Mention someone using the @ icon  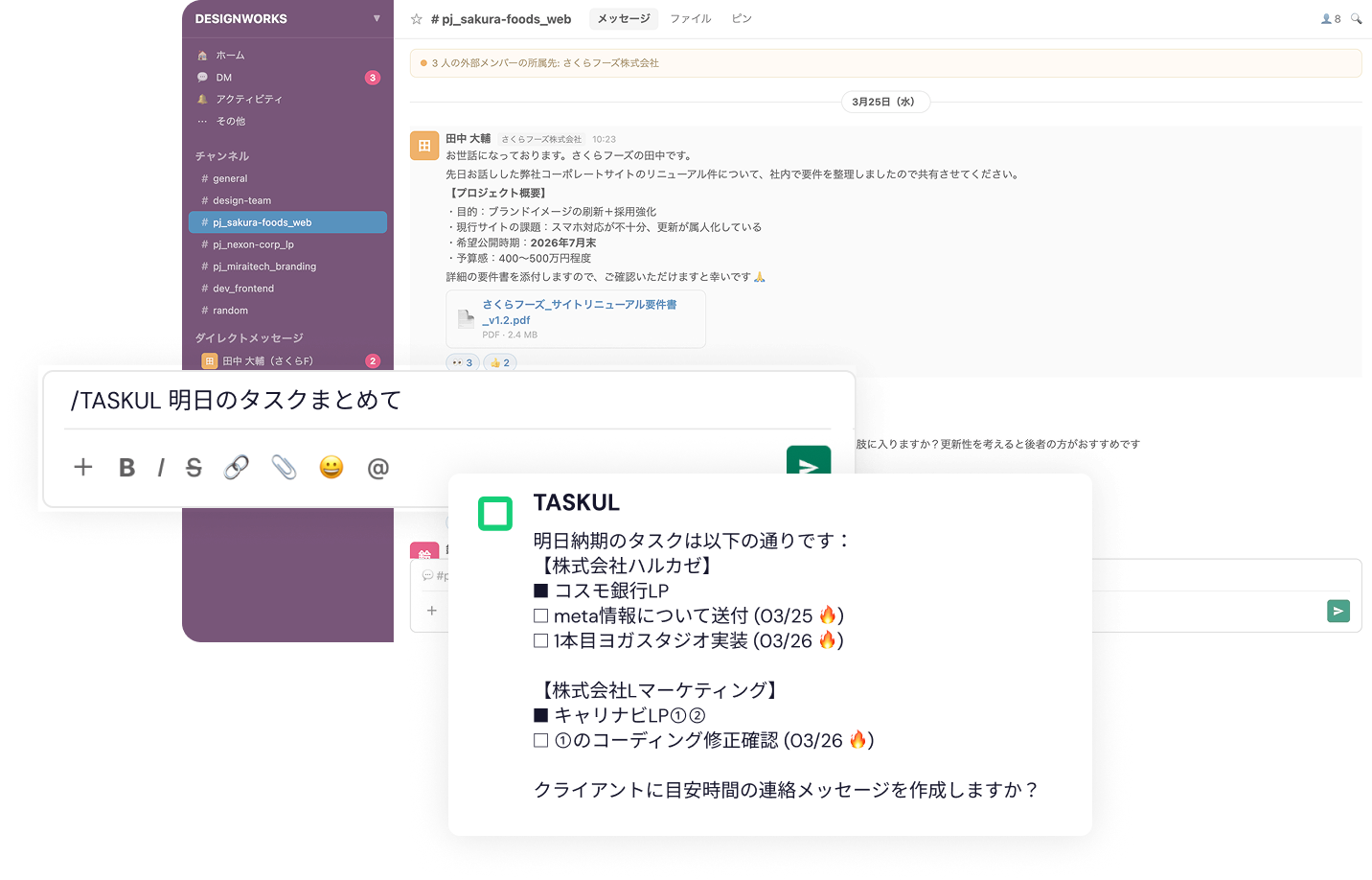click(x=377, y=468)
